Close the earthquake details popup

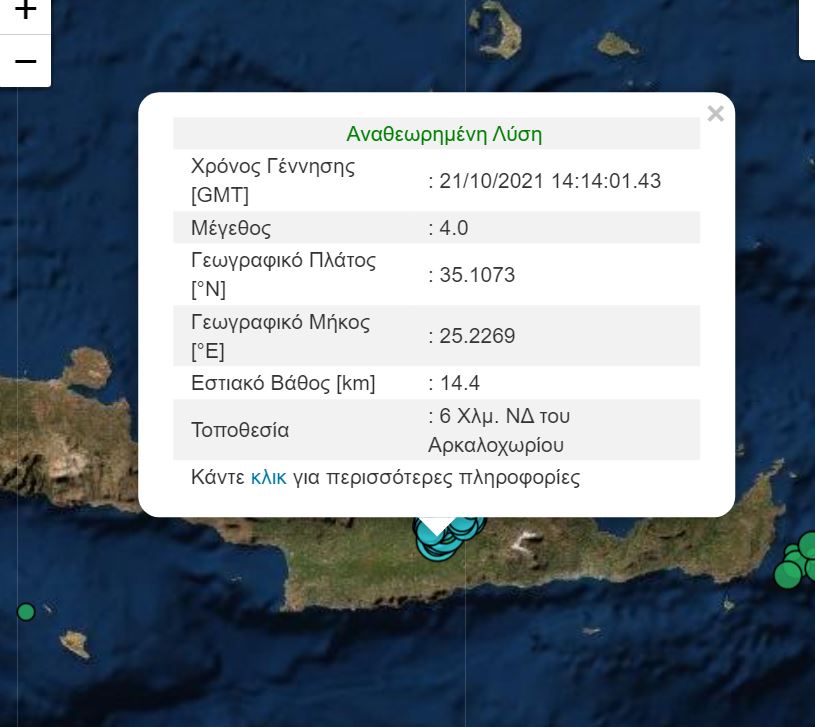tap(715, 113)
